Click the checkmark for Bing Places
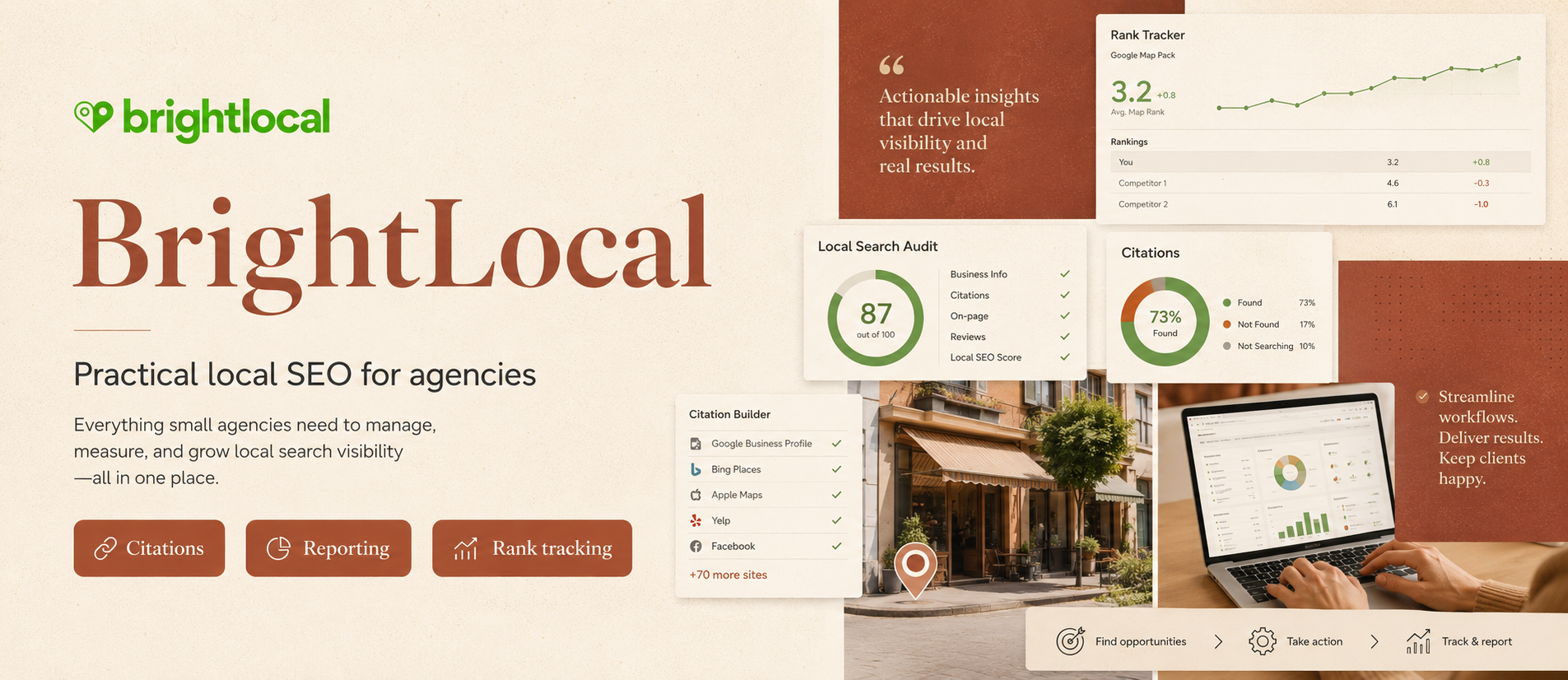Viewport: 1568px width, 680px height. point(836,469)
